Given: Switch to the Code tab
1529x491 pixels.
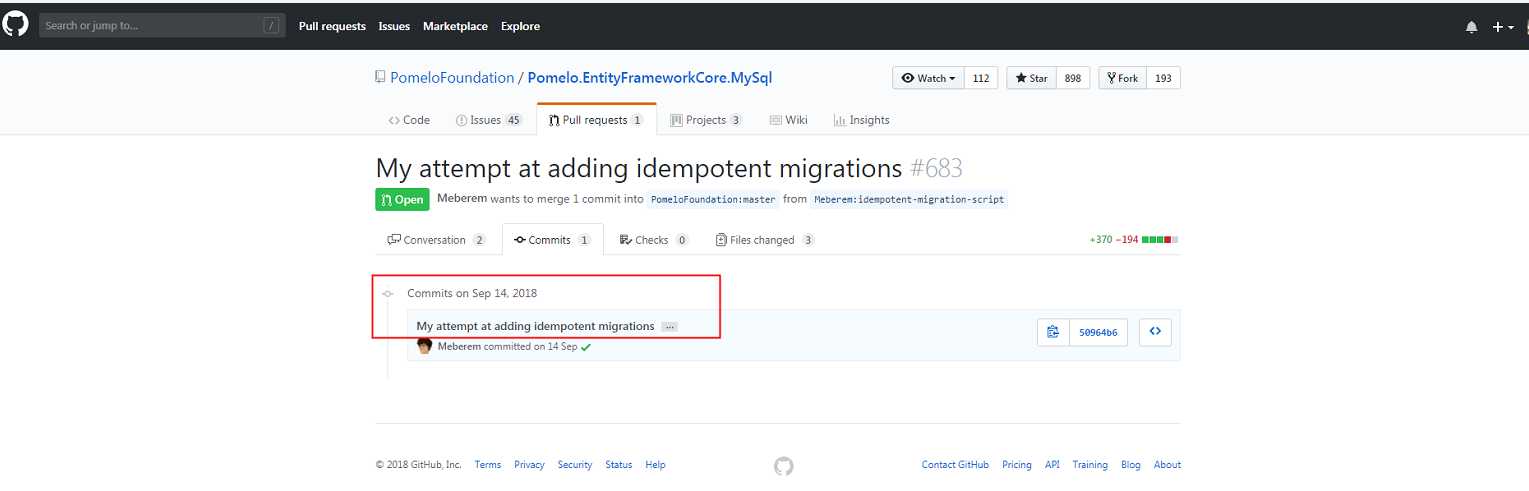Looking at the screenshot, I should (409, 120).
